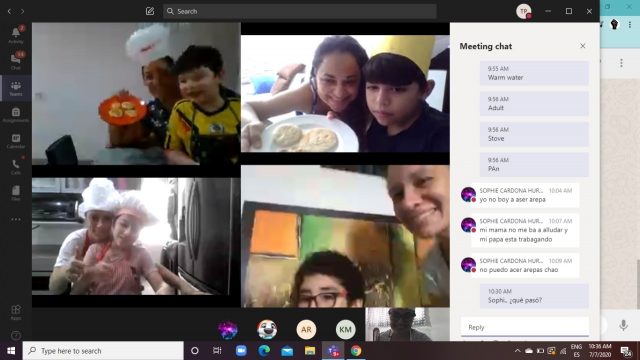640x360 pixels.
Task: Click the new chat compose icon
Action: click(x=150, y=11)
